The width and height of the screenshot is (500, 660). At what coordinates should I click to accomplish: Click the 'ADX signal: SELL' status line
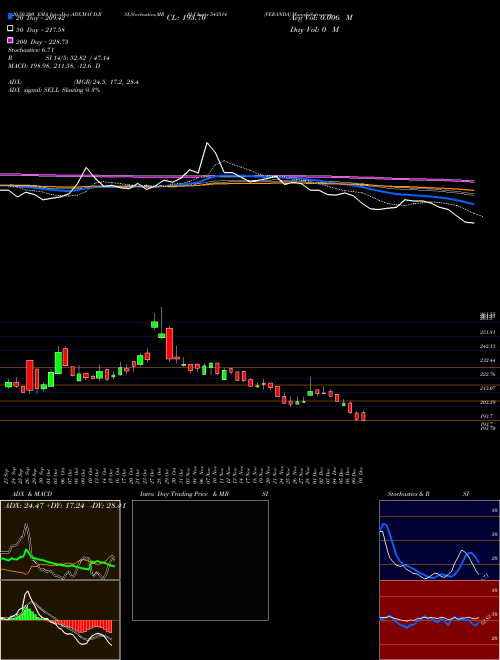click(x=35, y=90)
